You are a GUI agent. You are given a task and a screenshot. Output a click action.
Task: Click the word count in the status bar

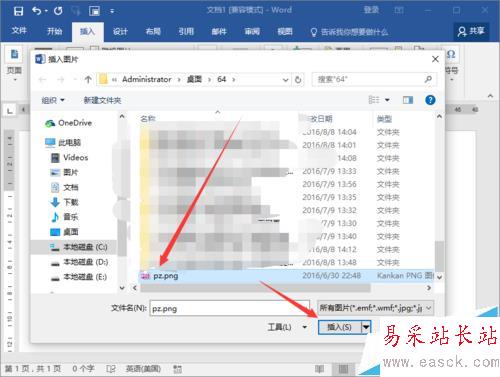(83, 369)
